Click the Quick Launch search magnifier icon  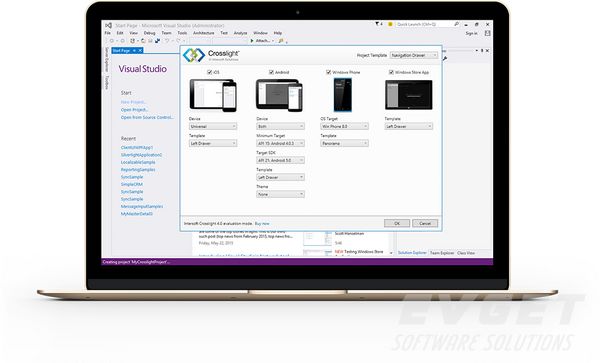(457, 24)
